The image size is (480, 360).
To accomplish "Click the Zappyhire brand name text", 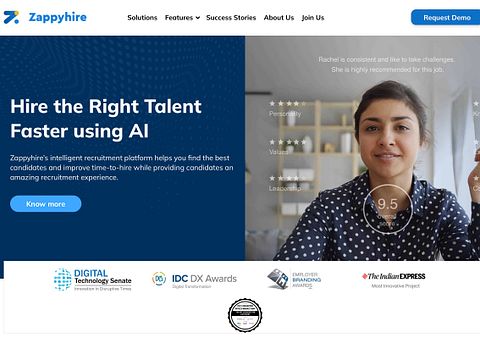I will tap(58, 17).
